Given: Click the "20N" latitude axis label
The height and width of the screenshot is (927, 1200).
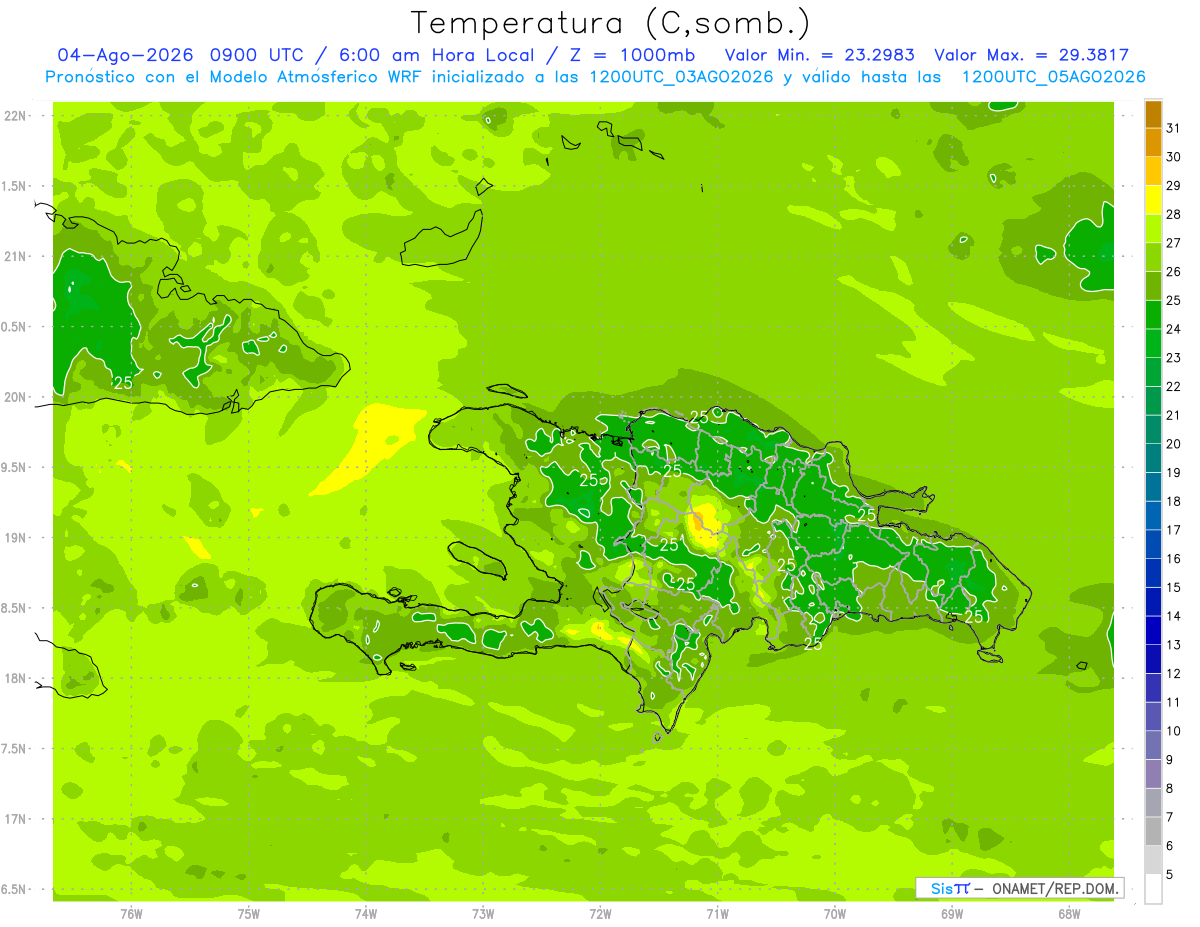Looking at the screenshot, I should pos(16,397).
